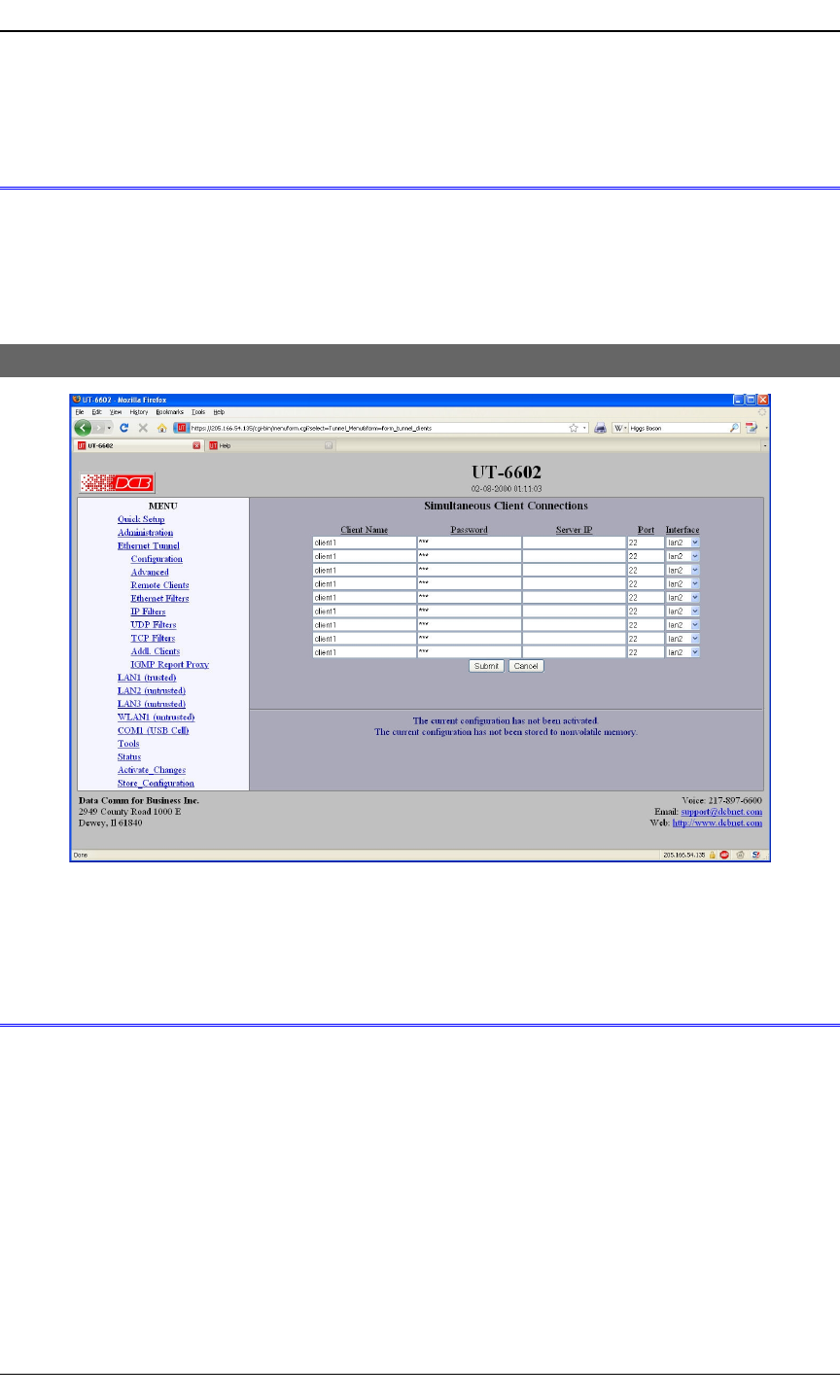Open the first row's lan2 Interface dropdown
Viewport: 840px width, 1400px height.
tap(682, 542)
